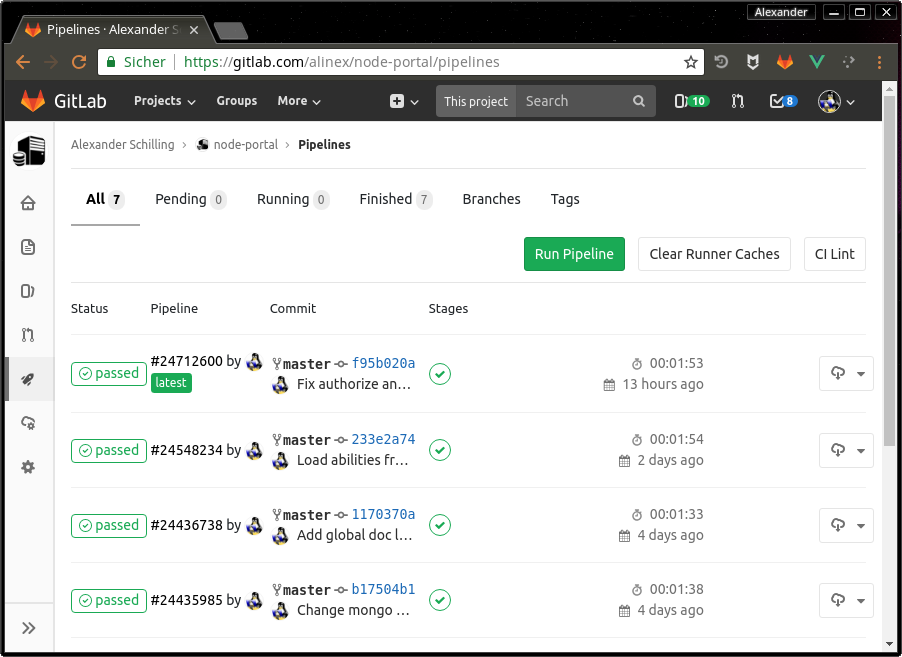
Task: Click the GitLab fox logo
Action: (33, 100)
